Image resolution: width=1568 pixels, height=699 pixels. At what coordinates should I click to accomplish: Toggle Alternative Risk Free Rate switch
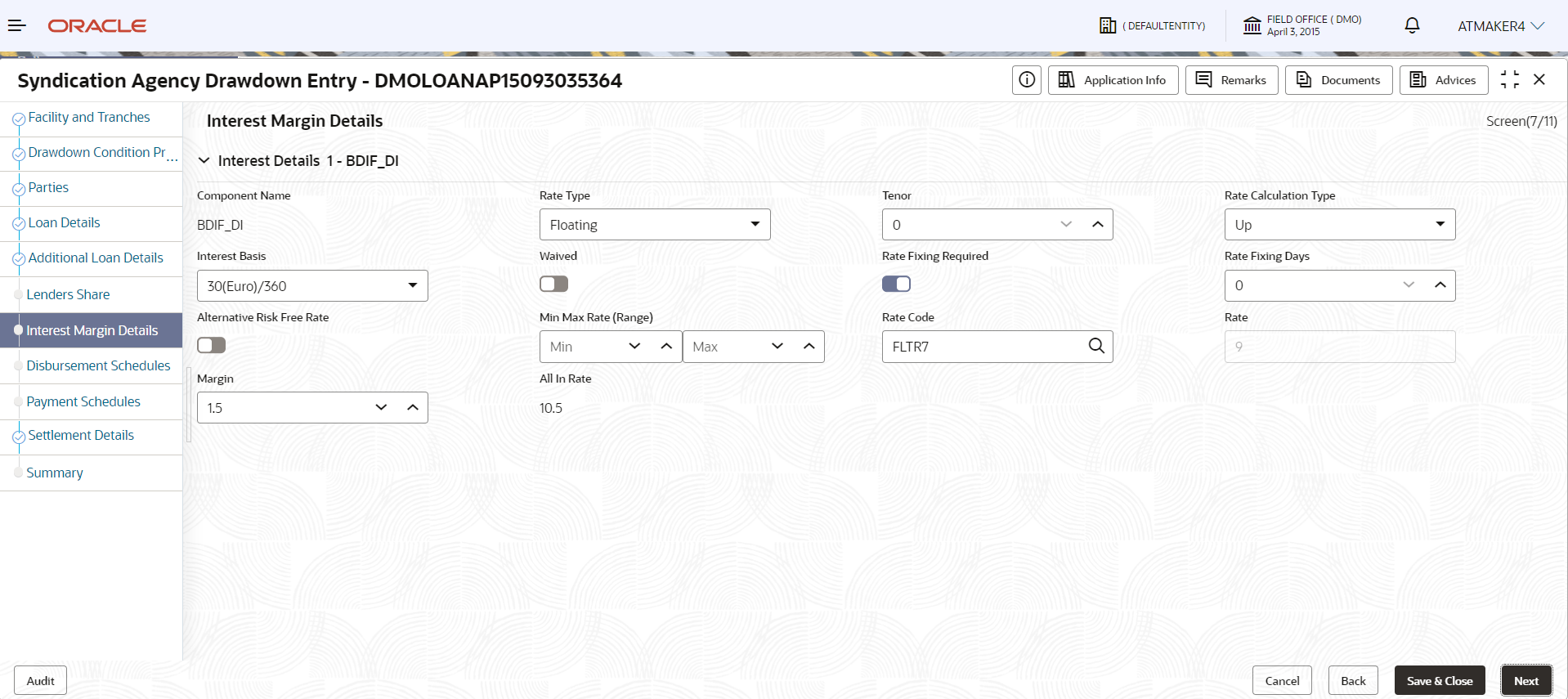coord(212,345)
